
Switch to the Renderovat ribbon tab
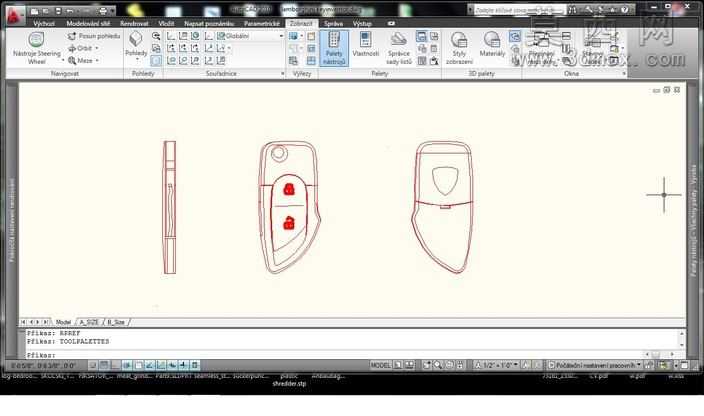(134, 23)
